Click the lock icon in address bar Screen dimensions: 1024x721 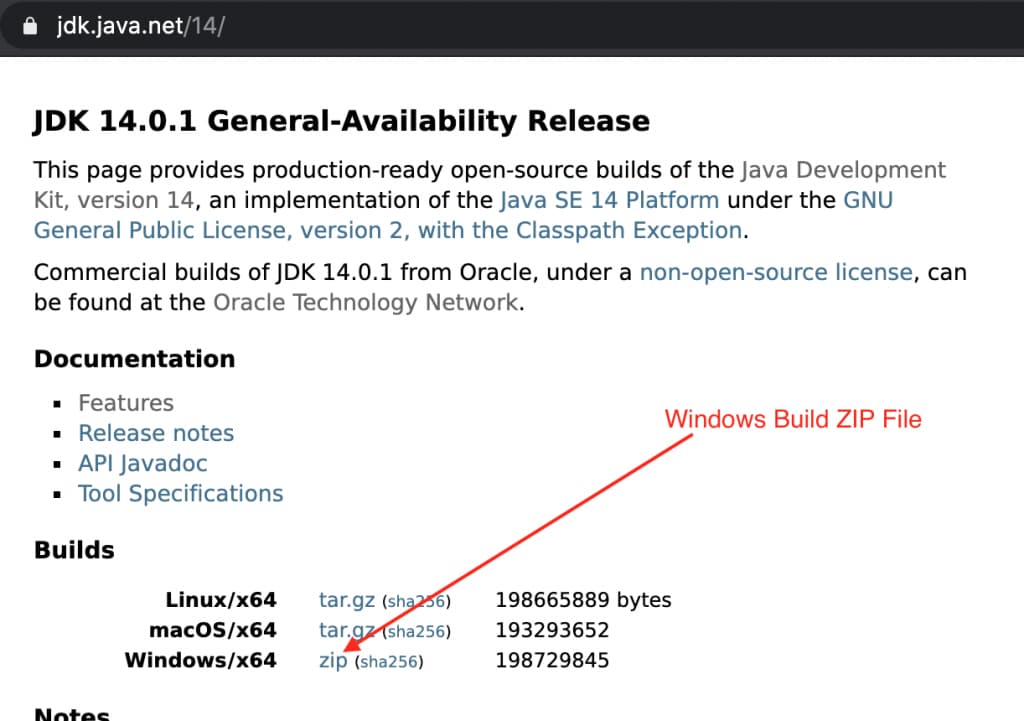click(x=30, y=26)
